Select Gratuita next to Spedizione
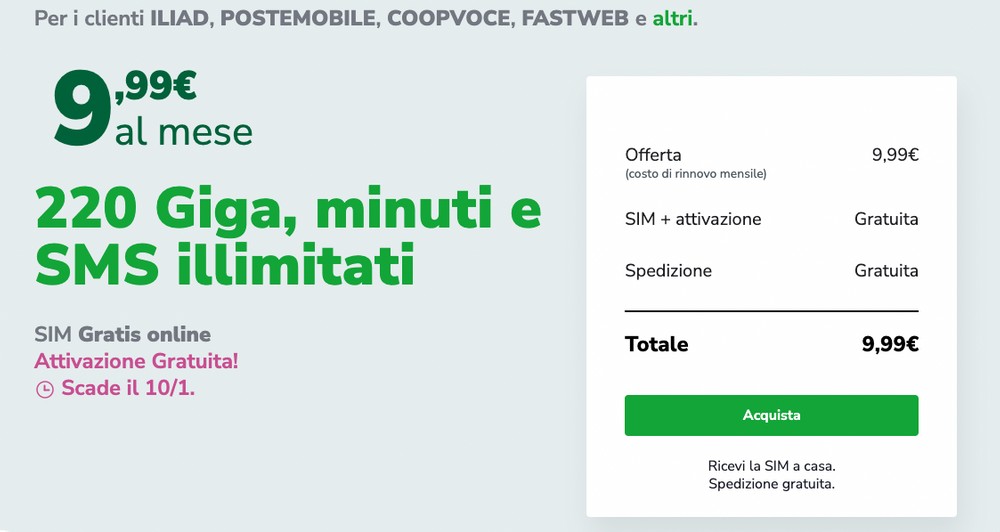 [886, 270]
